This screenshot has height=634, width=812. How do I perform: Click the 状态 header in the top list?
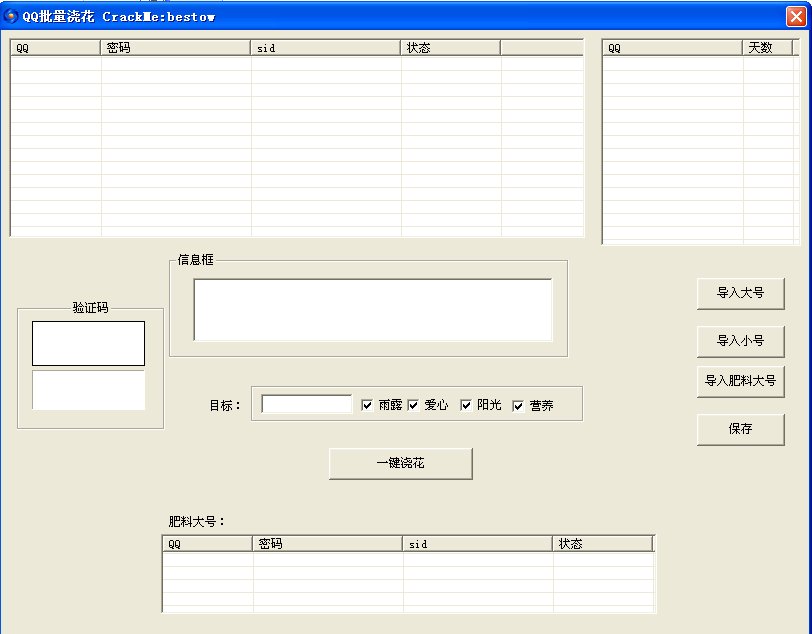(451, 48)
